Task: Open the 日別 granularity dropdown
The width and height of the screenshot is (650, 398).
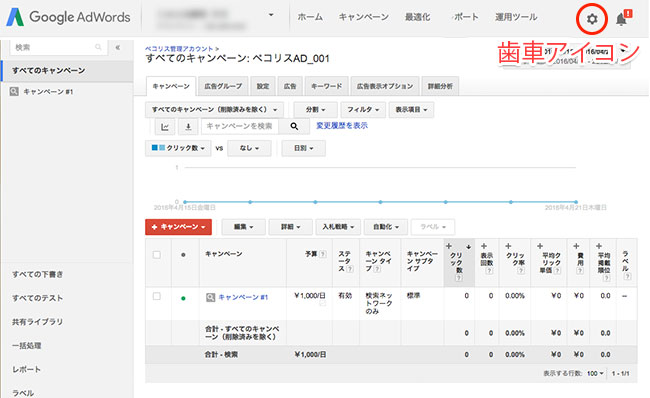Action: click(x=303, y=148)
